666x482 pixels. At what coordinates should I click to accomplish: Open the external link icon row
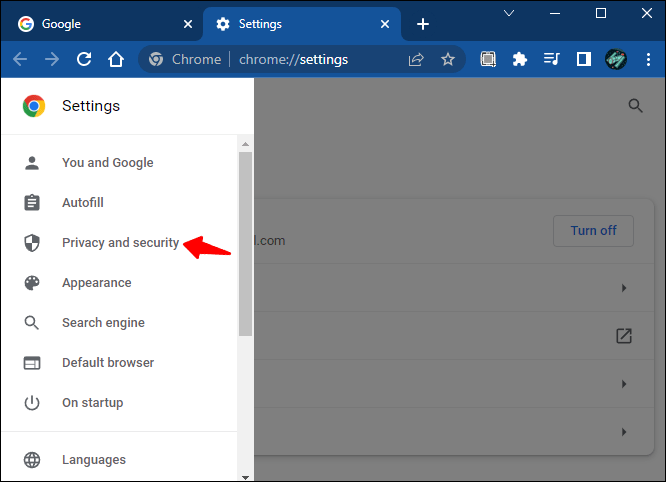(x=454, y=335)
